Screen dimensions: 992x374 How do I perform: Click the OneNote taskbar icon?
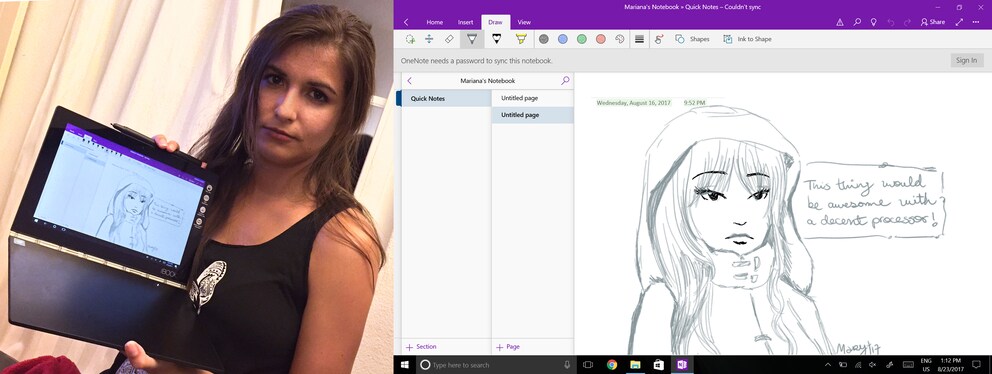click(681, 365)
